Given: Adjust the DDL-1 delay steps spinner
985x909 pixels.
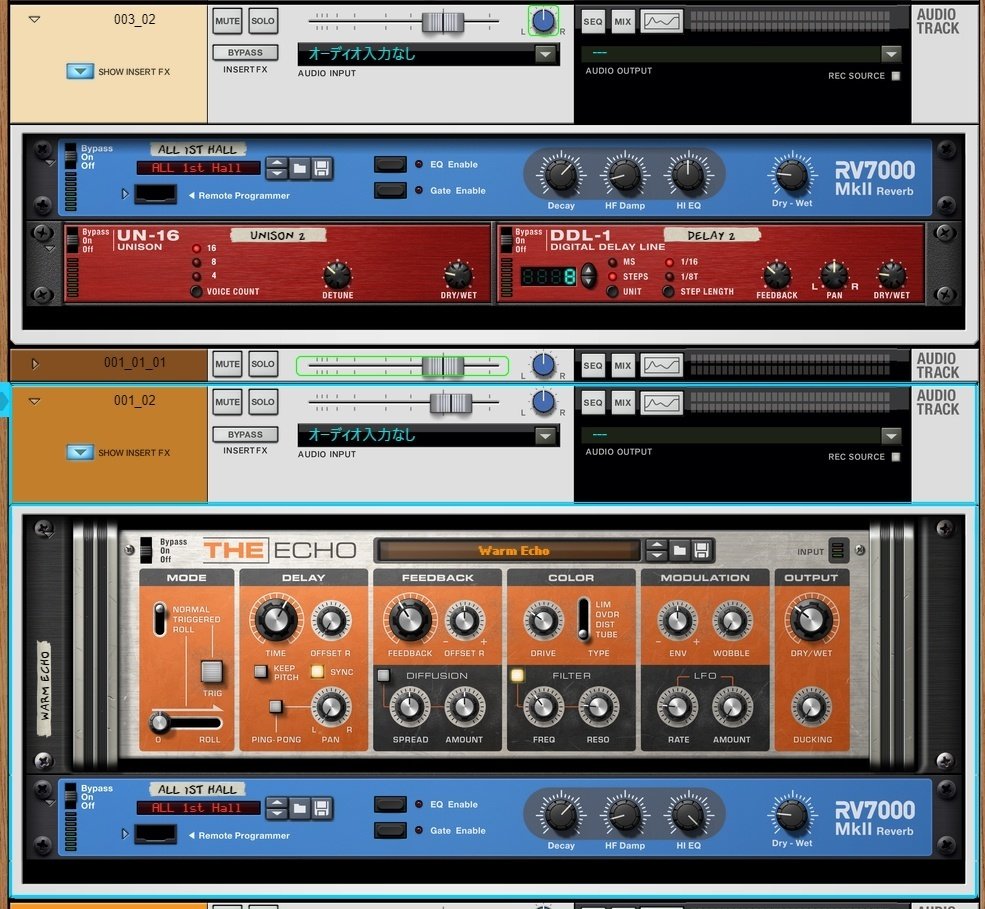Looking at the screenshot, I should (588, 275).
